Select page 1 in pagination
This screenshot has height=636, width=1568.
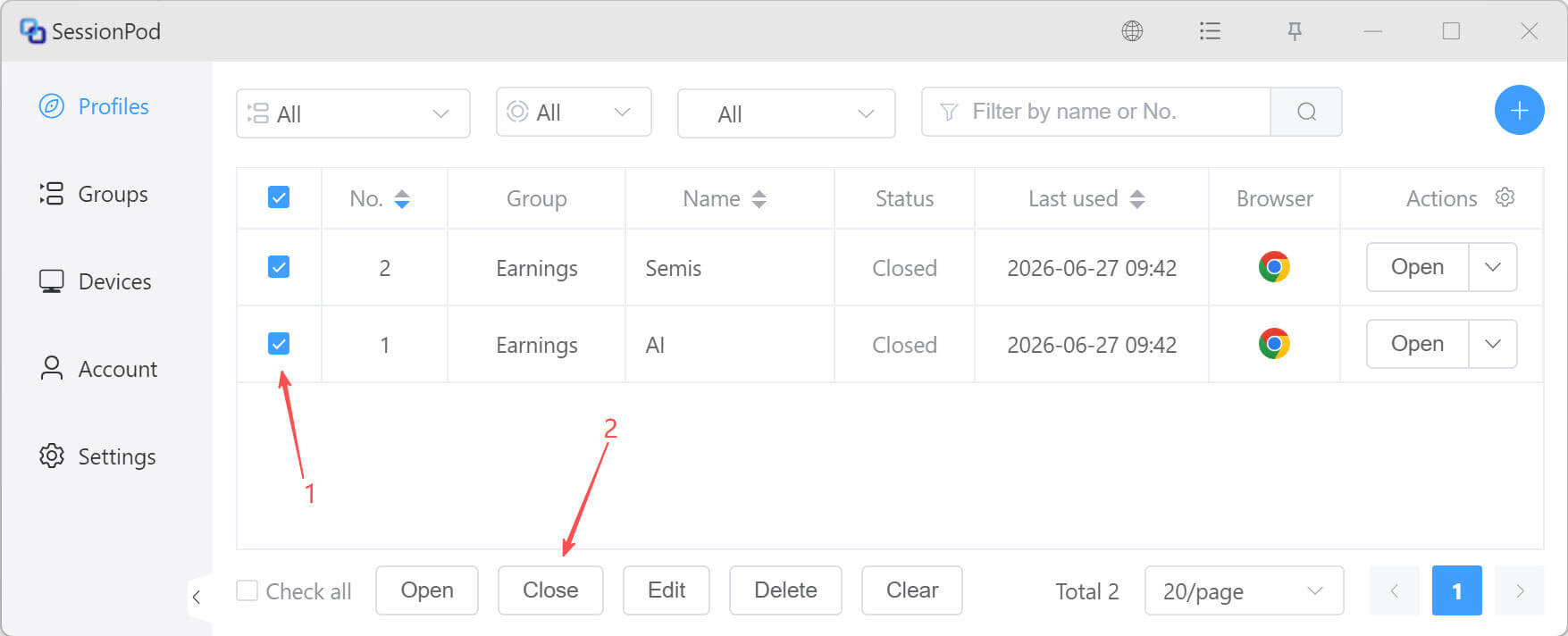[1456, 590]
